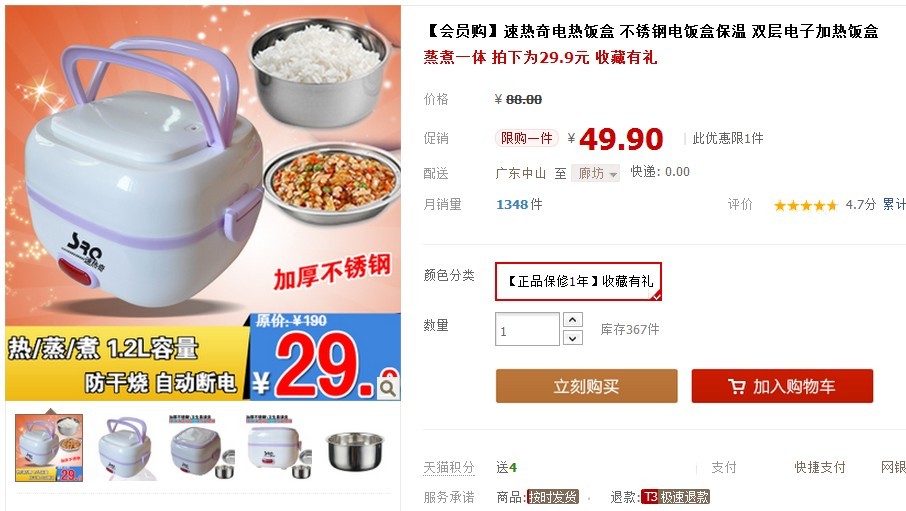Screen dimensions: 906x511
Task: Select the second thumbnail showing lunch box alone
Action: [125, 448]
